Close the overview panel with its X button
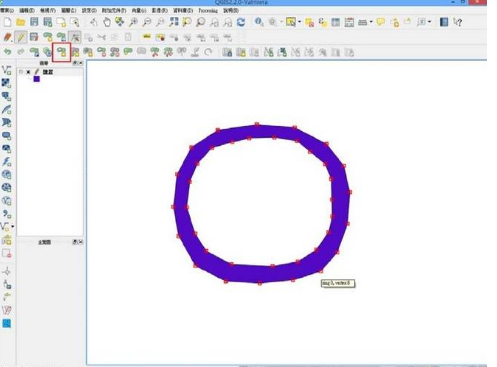The height and width of the screenshot is (367, 497). click(x=81, y=242)
